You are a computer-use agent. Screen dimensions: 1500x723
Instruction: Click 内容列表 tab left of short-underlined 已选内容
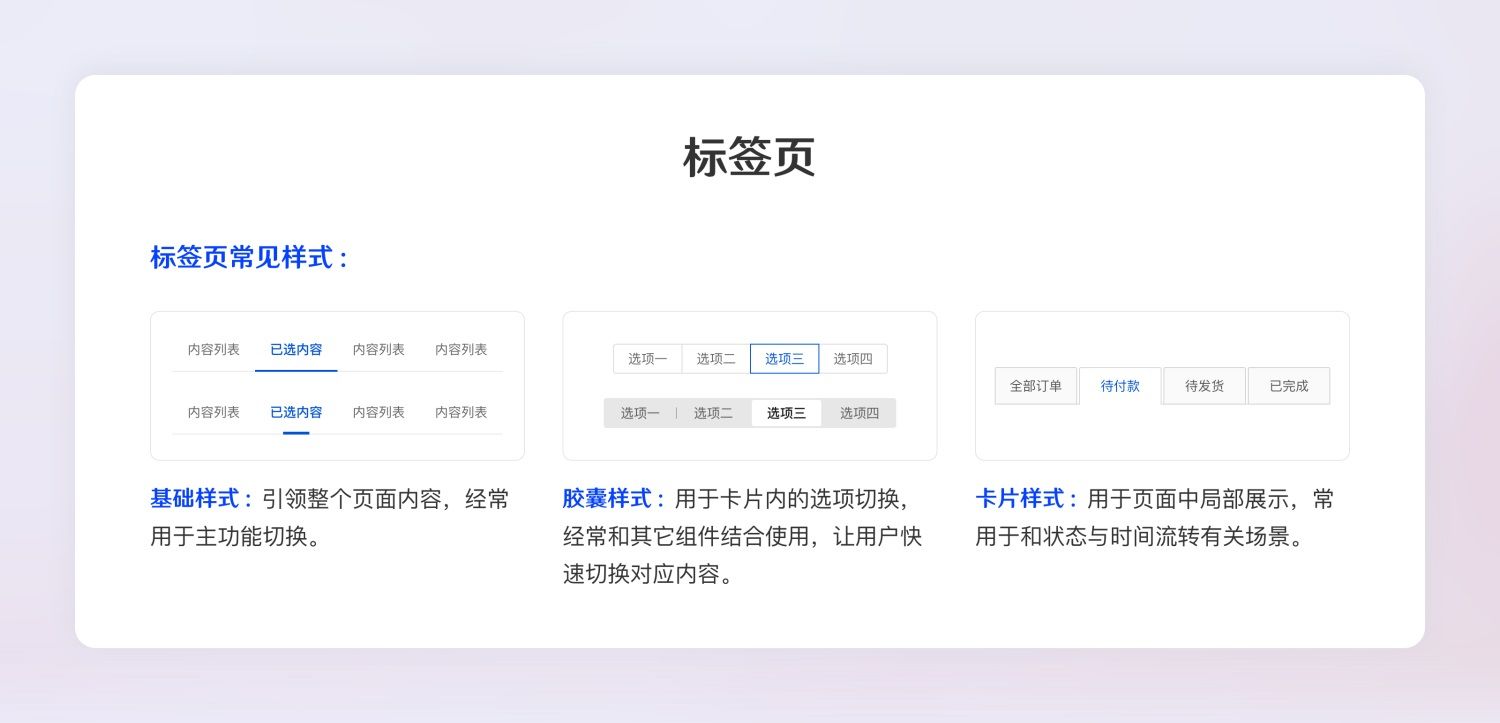click(x=214, y=412)
